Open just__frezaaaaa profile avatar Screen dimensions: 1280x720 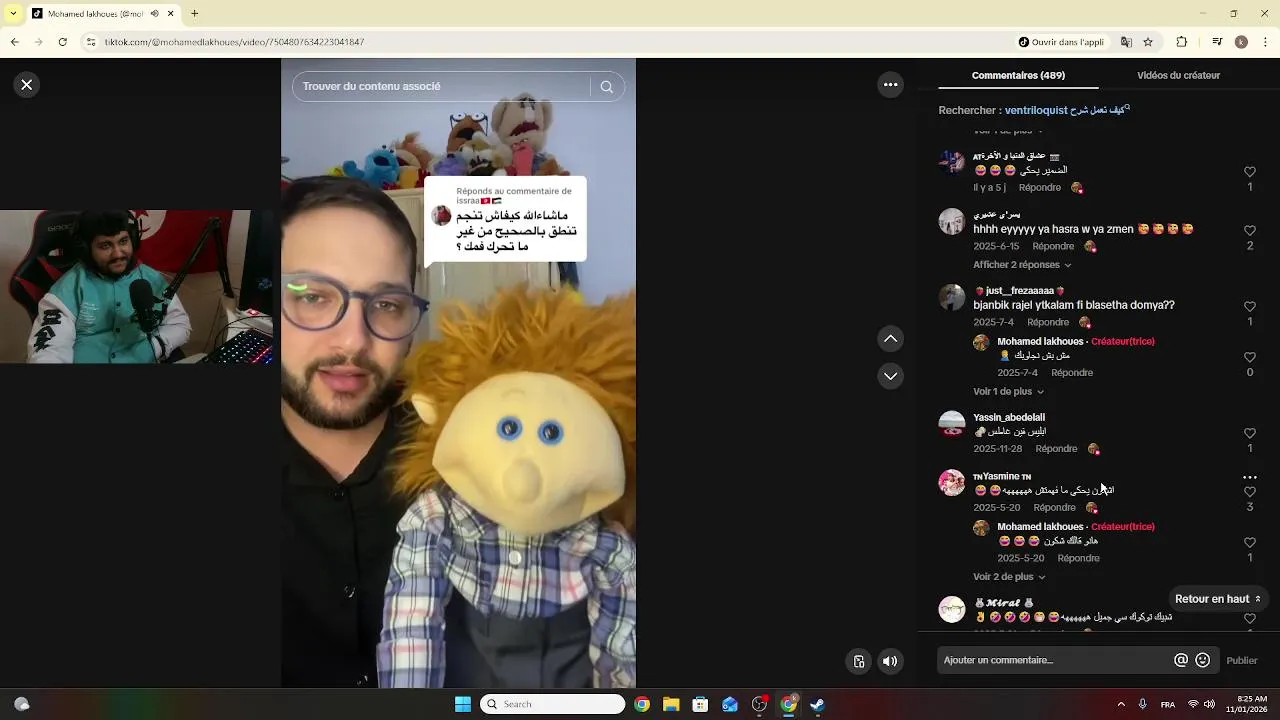click(952, 297)
